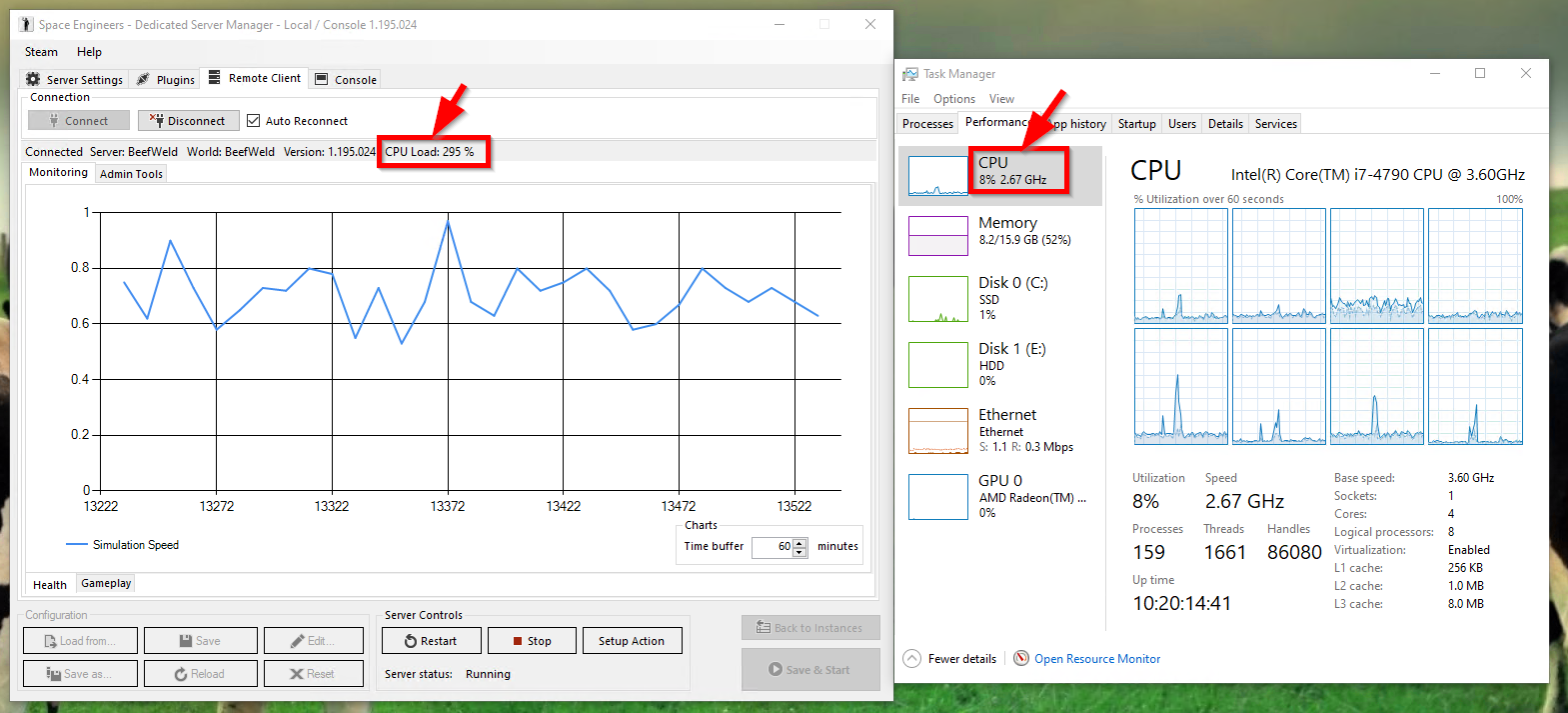Viewport: 1568px width, 713px height.
Task: Open the Services tab in Task Manager
Action: tap(1276, 124)
